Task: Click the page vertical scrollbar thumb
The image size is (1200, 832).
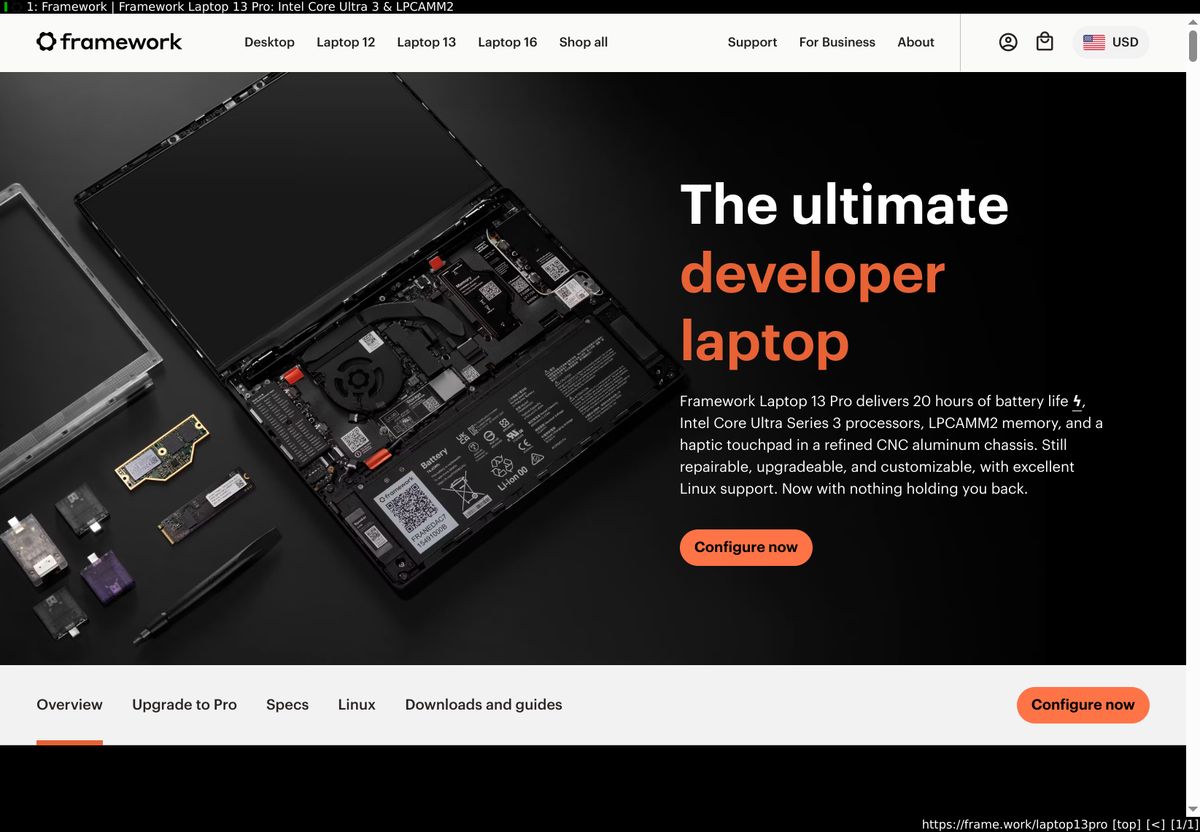Action: click(x=1193, y=44)
